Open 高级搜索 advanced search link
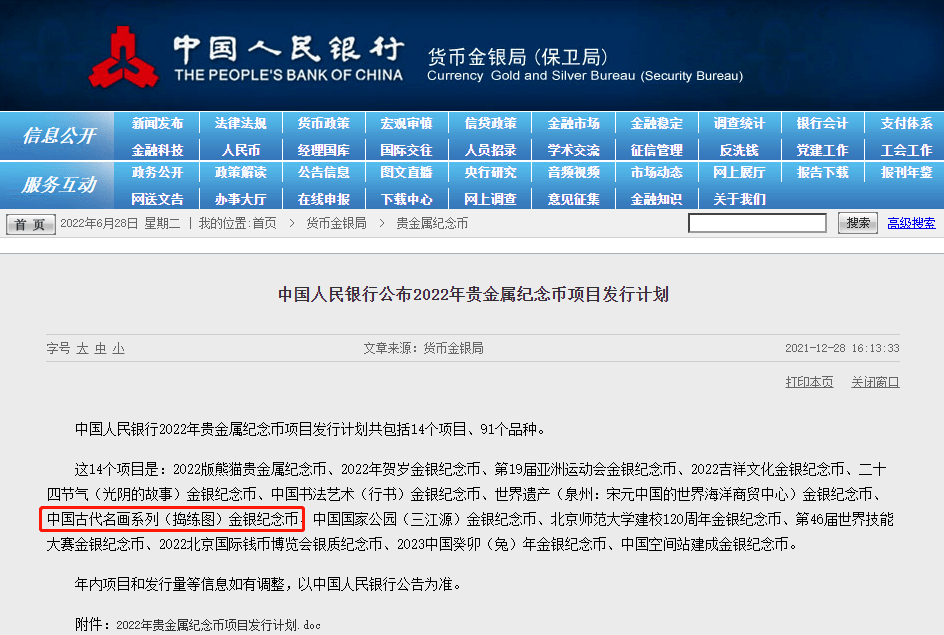 (911, 223)
